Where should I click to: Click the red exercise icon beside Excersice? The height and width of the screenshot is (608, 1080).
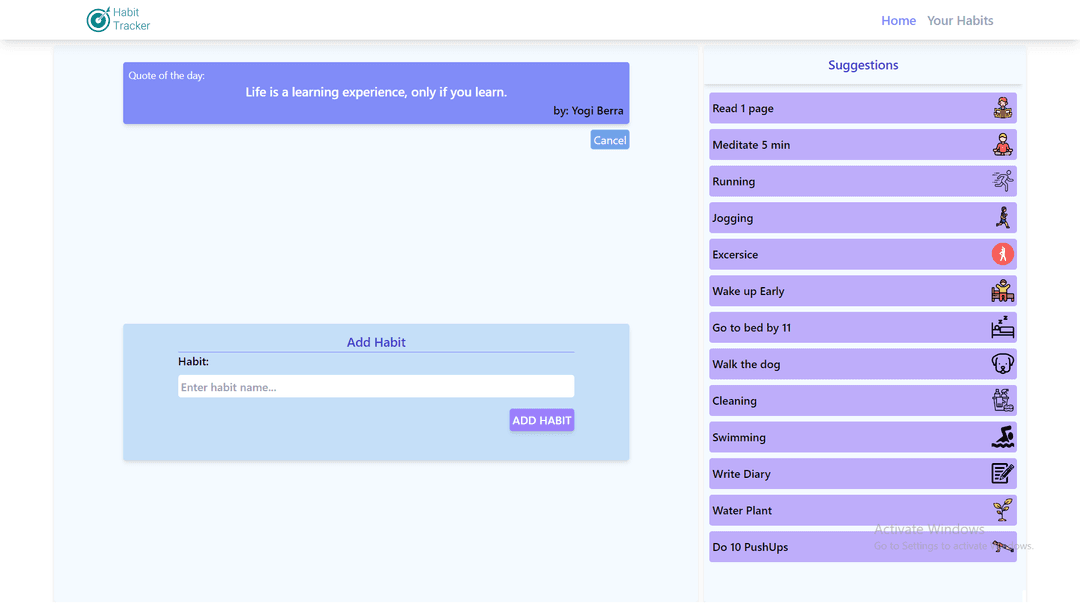coord(1002,254)
